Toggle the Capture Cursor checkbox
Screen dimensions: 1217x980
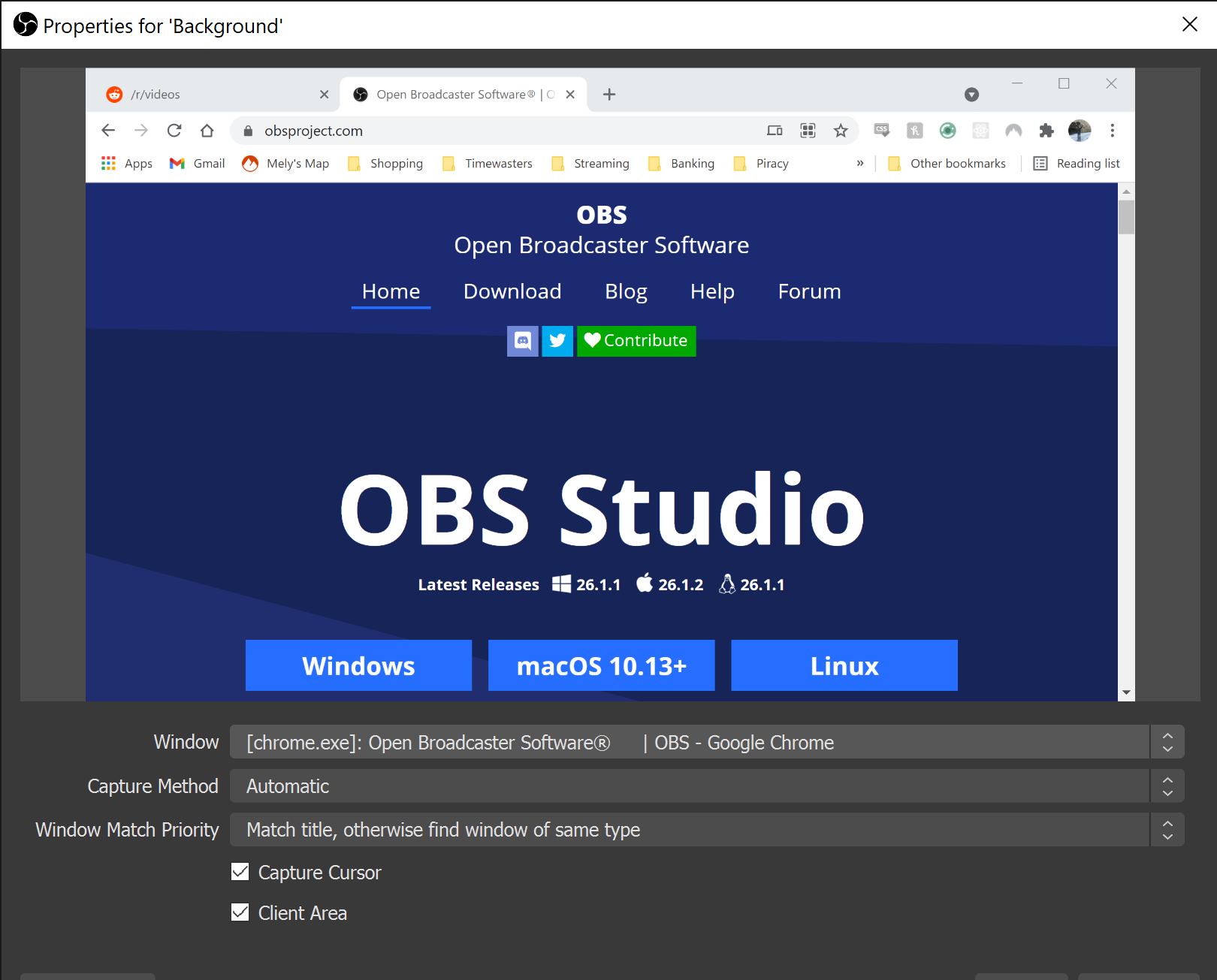pos(240,872)
